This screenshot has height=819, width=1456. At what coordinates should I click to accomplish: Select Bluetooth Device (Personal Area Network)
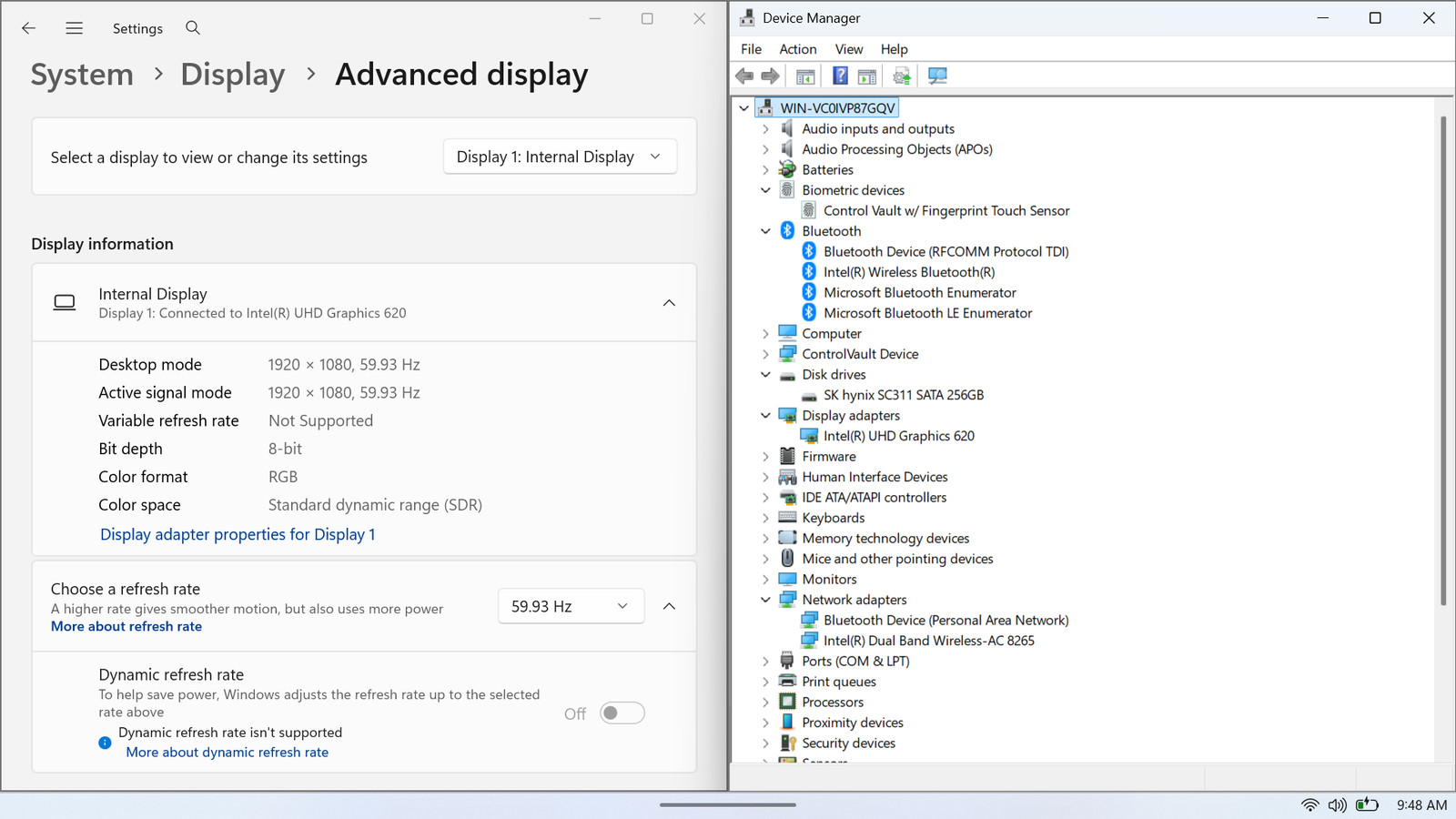click(x=946, y=621)
